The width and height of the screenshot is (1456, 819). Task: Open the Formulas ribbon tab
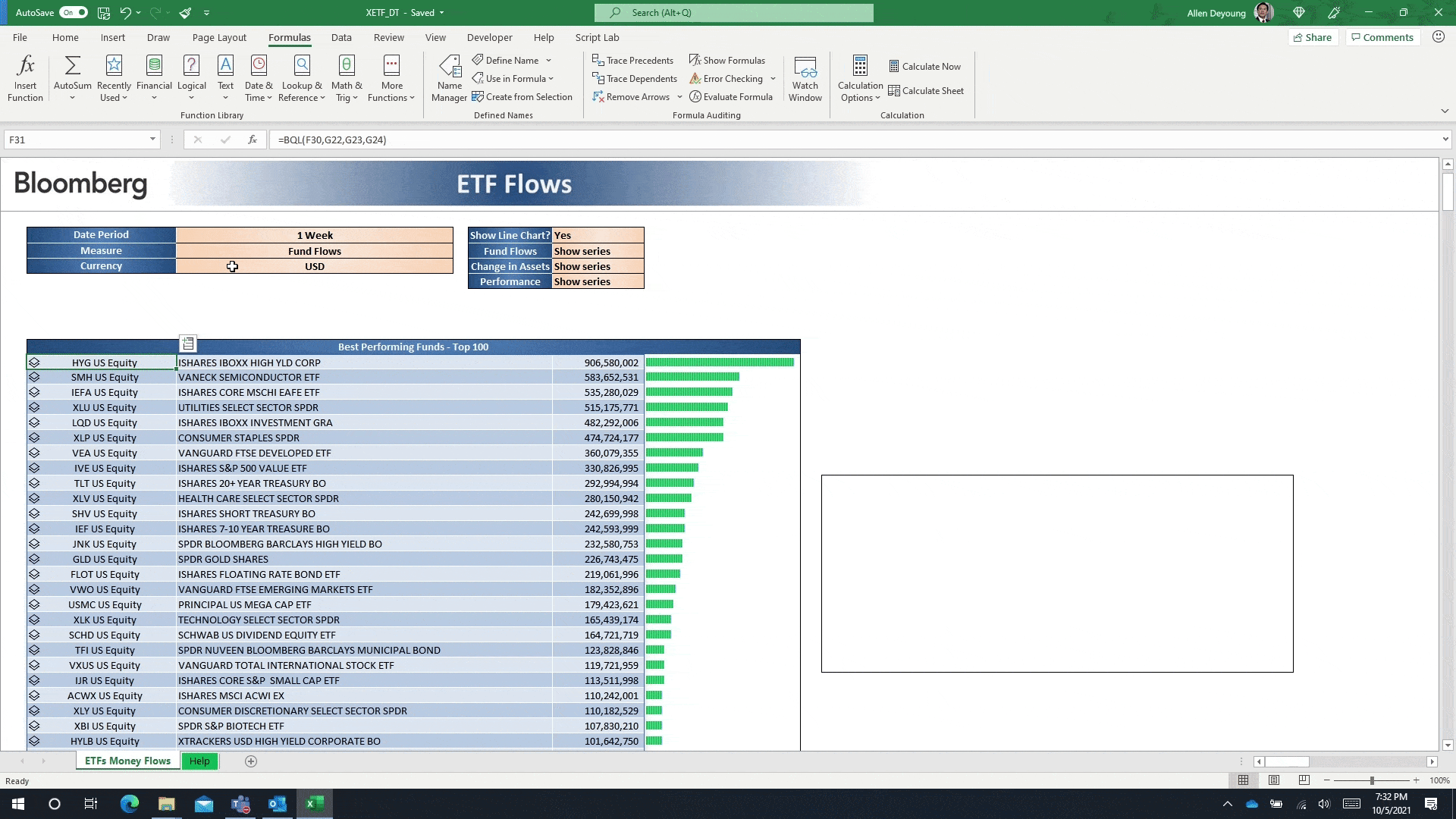pos(289,37)
